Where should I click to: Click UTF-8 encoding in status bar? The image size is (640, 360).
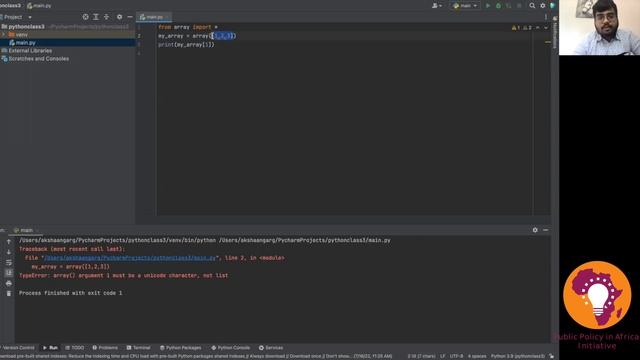(x=456, y=356)
